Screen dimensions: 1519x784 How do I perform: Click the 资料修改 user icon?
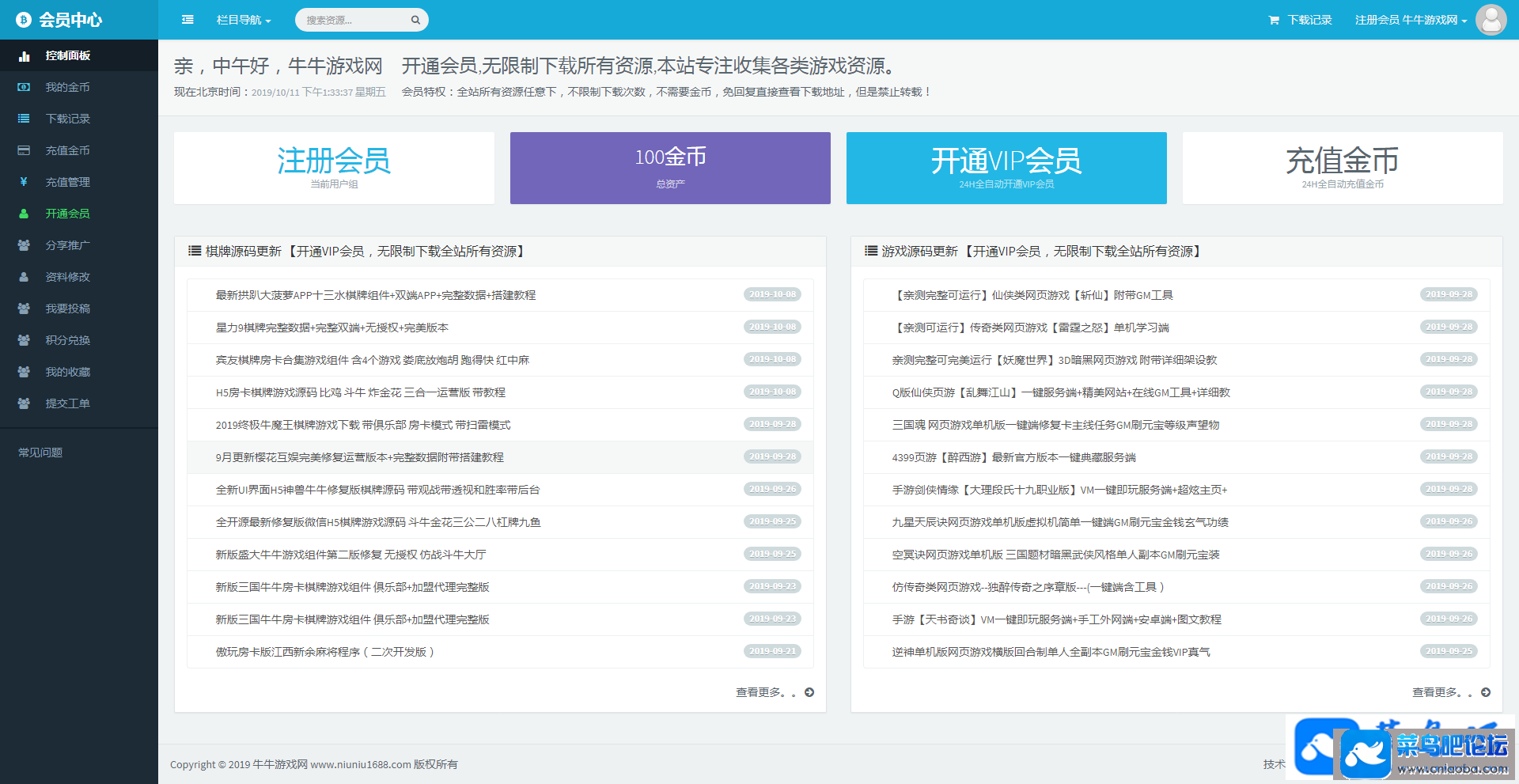click(24, 277)
